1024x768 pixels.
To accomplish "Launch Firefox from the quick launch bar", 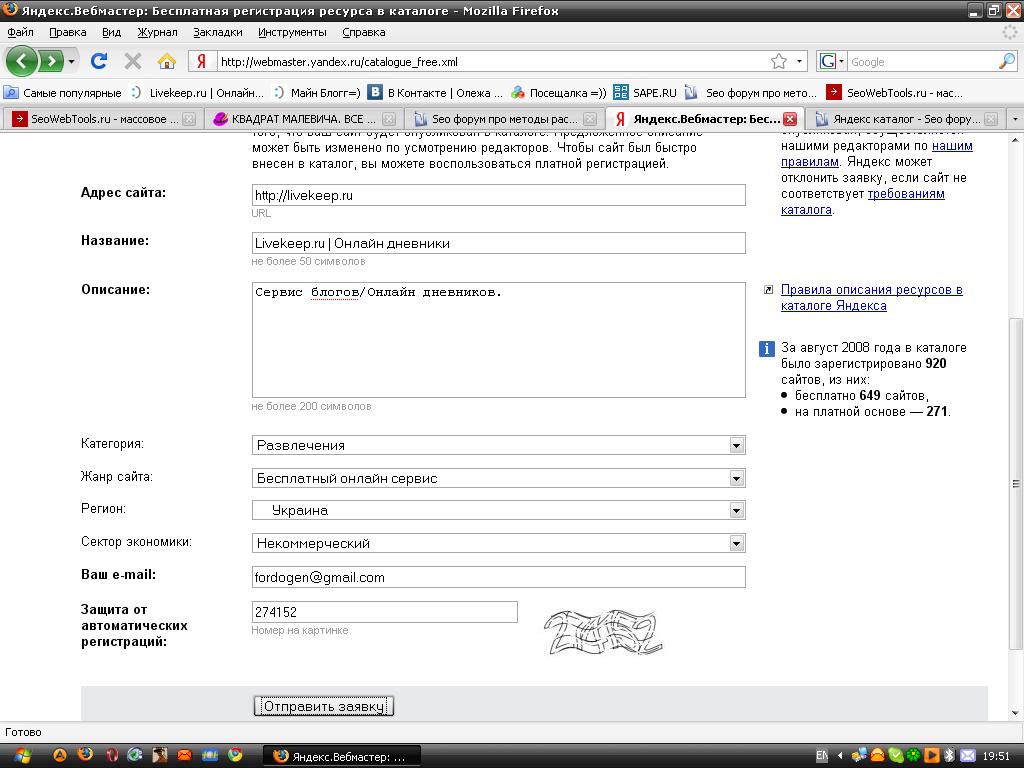I will point(85,756).
